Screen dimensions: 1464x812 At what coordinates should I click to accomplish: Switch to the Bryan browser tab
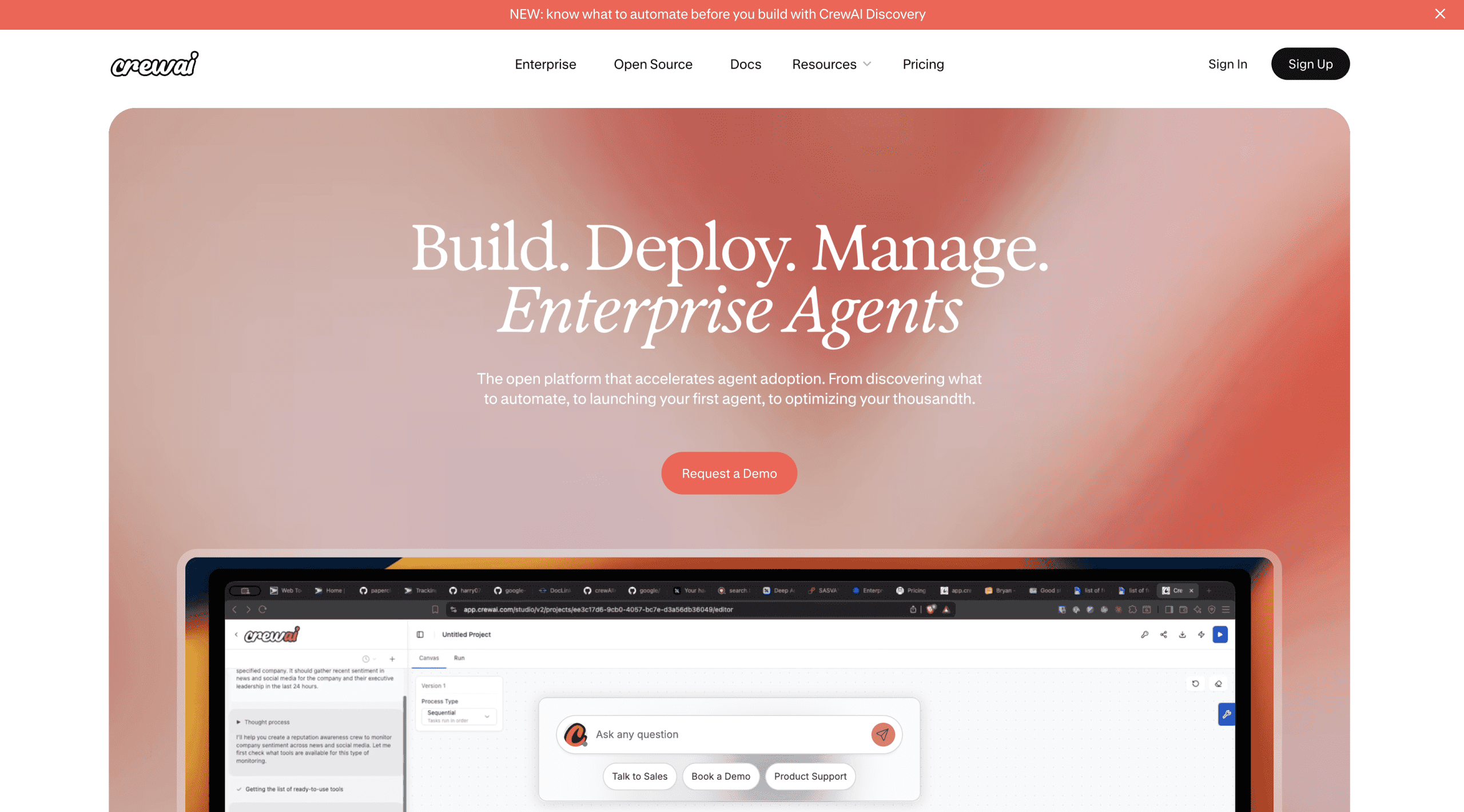click(1001, 591)
